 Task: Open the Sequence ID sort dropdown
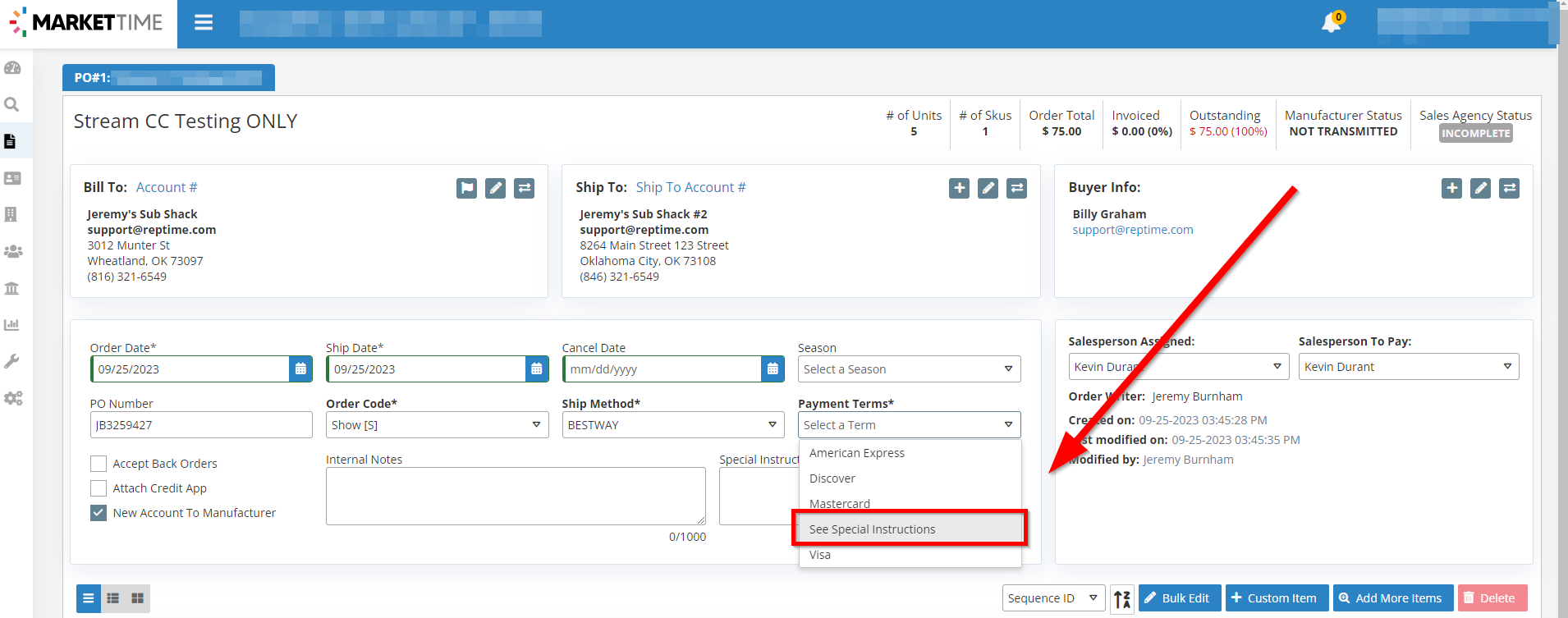pyautogui.click(x=1053, y=598)
